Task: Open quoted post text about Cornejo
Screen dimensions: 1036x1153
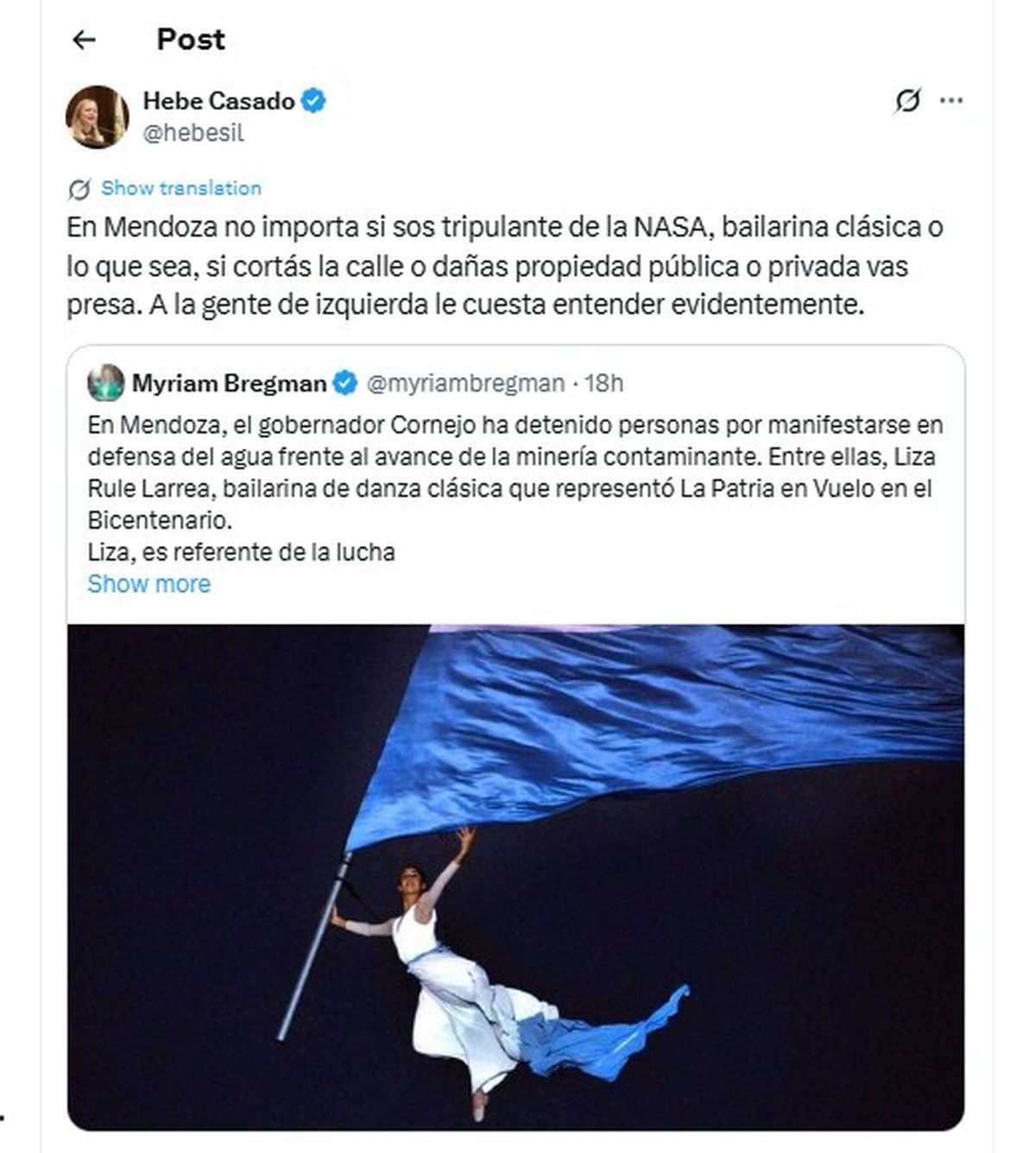Action: tap(515, 488)
